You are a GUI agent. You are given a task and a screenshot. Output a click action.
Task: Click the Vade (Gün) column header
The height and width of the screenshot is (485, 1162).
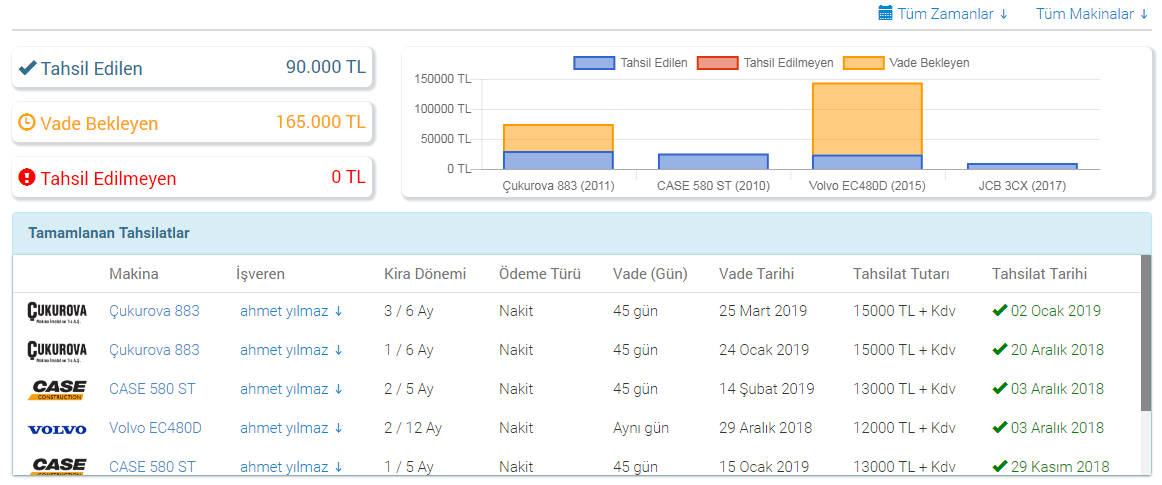coord(650,274)
